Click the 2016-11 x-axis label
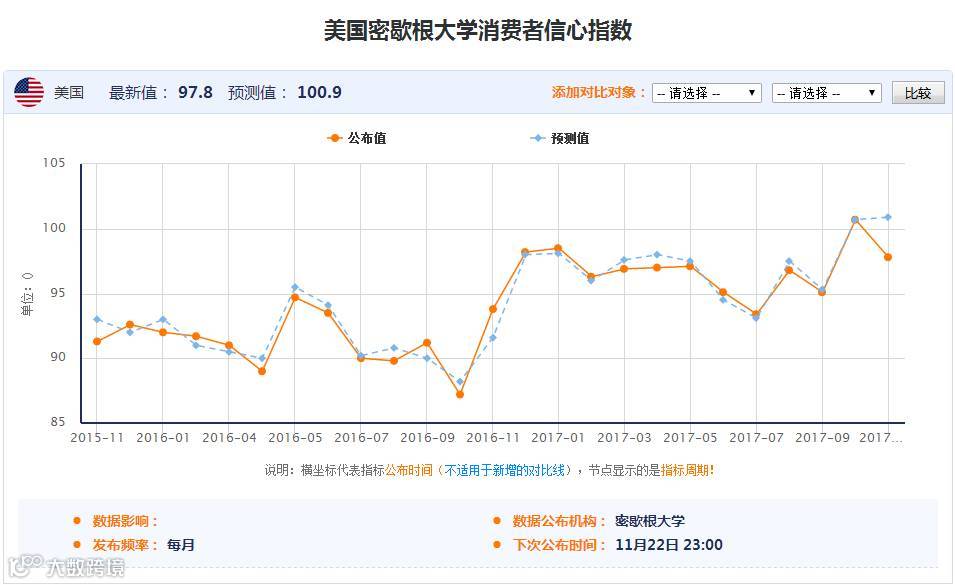The image size is (955, 585). coord(493,438)
